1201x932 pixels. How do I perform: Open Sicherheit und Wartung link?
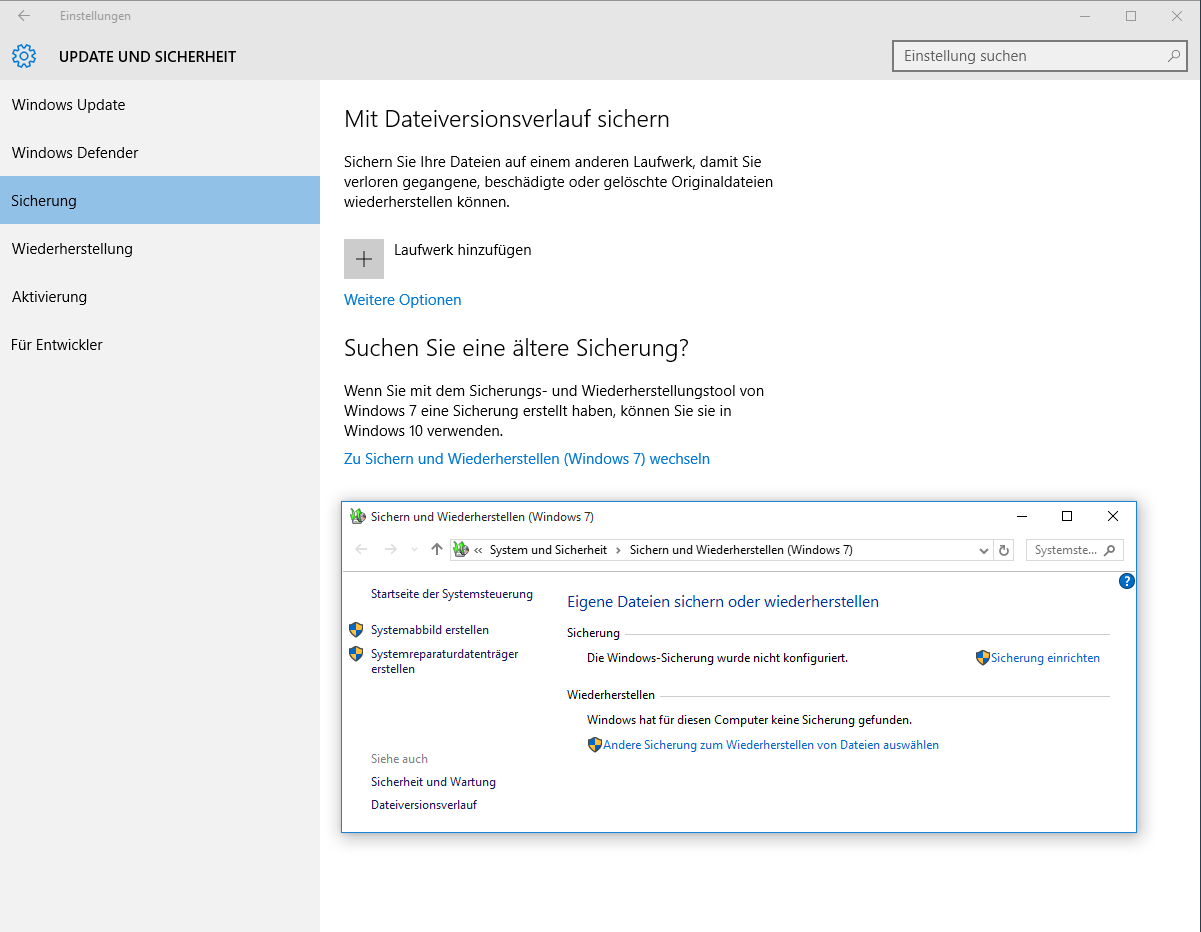click(x=433, y=782)
